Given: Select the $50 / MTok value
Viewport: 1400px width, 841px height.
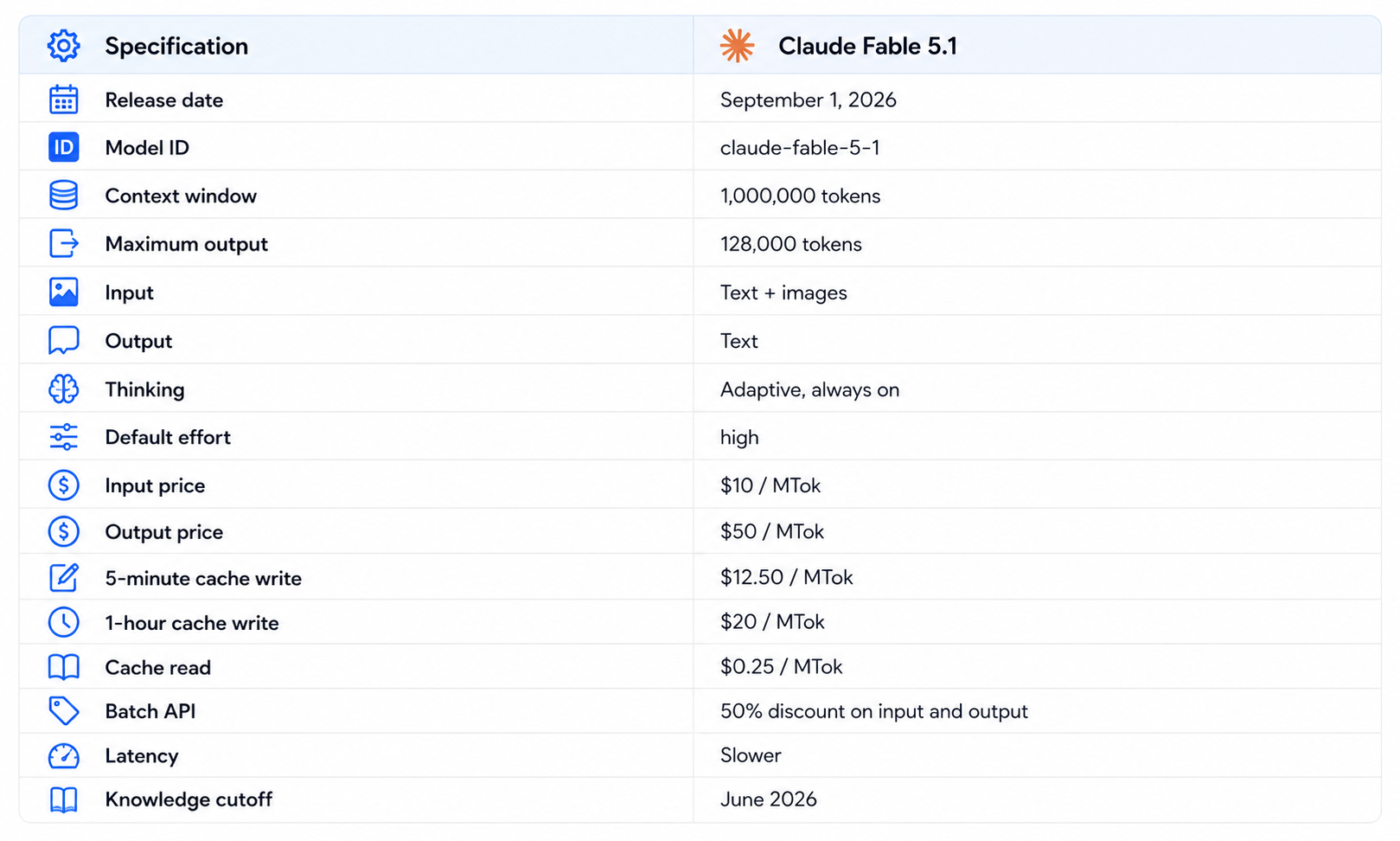Looking at the screenshot, I should [x=772, y=532].
